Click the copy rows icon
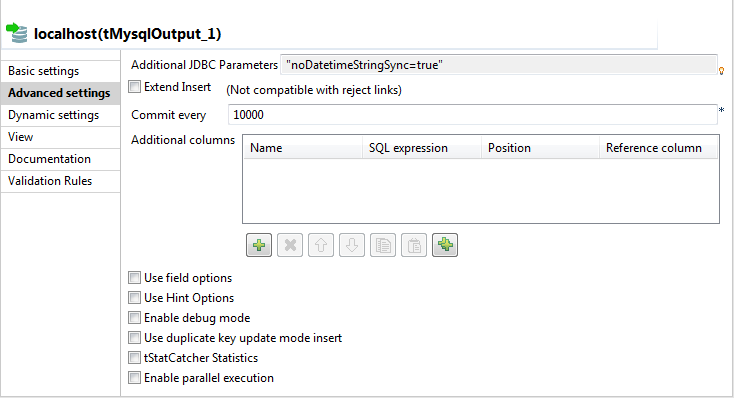Viewport: 734px width, 398px height. pos(382,245)
